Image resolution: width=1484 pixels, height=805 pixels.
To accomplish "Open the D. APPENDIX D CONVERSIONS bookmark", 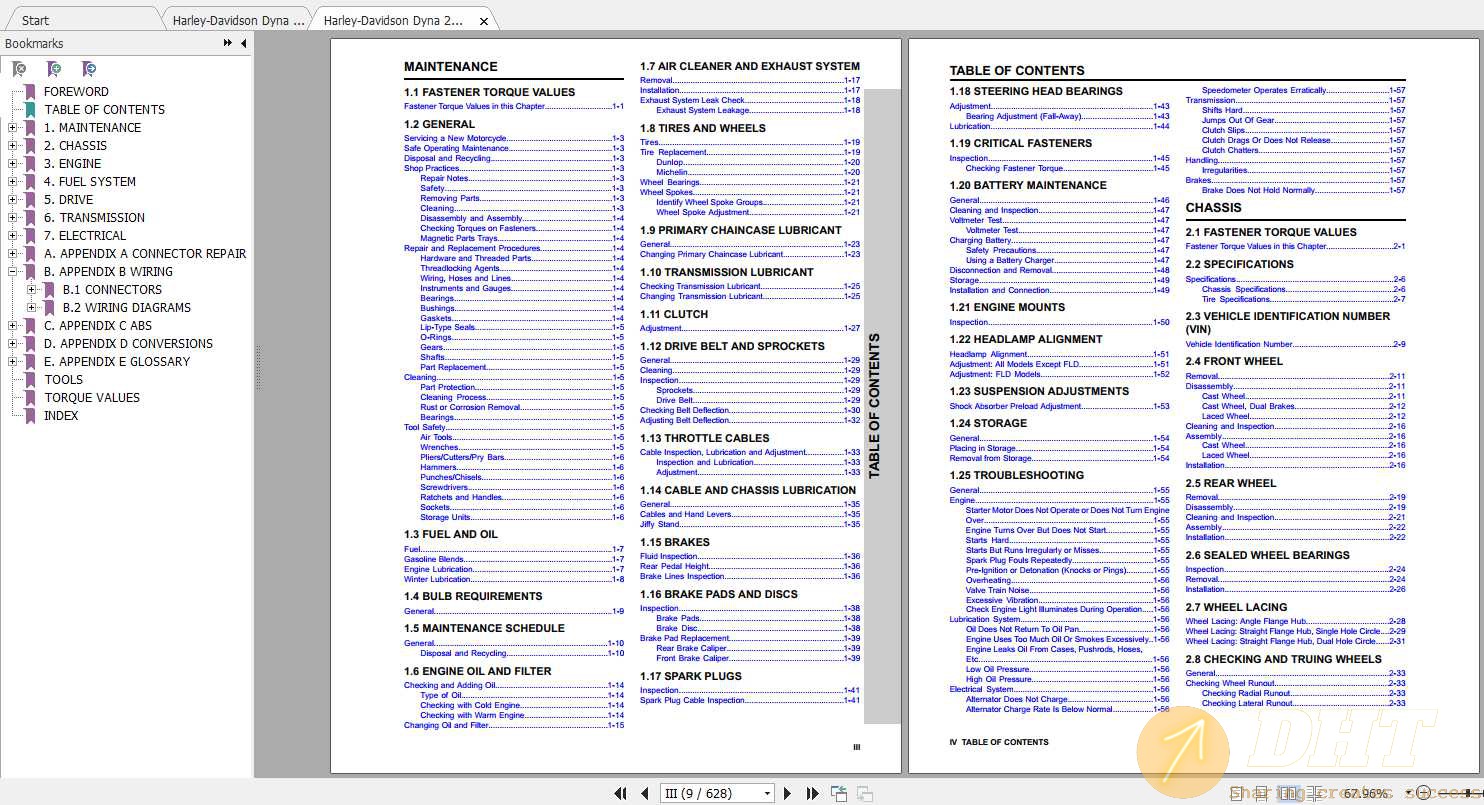I will click(128, 344).
